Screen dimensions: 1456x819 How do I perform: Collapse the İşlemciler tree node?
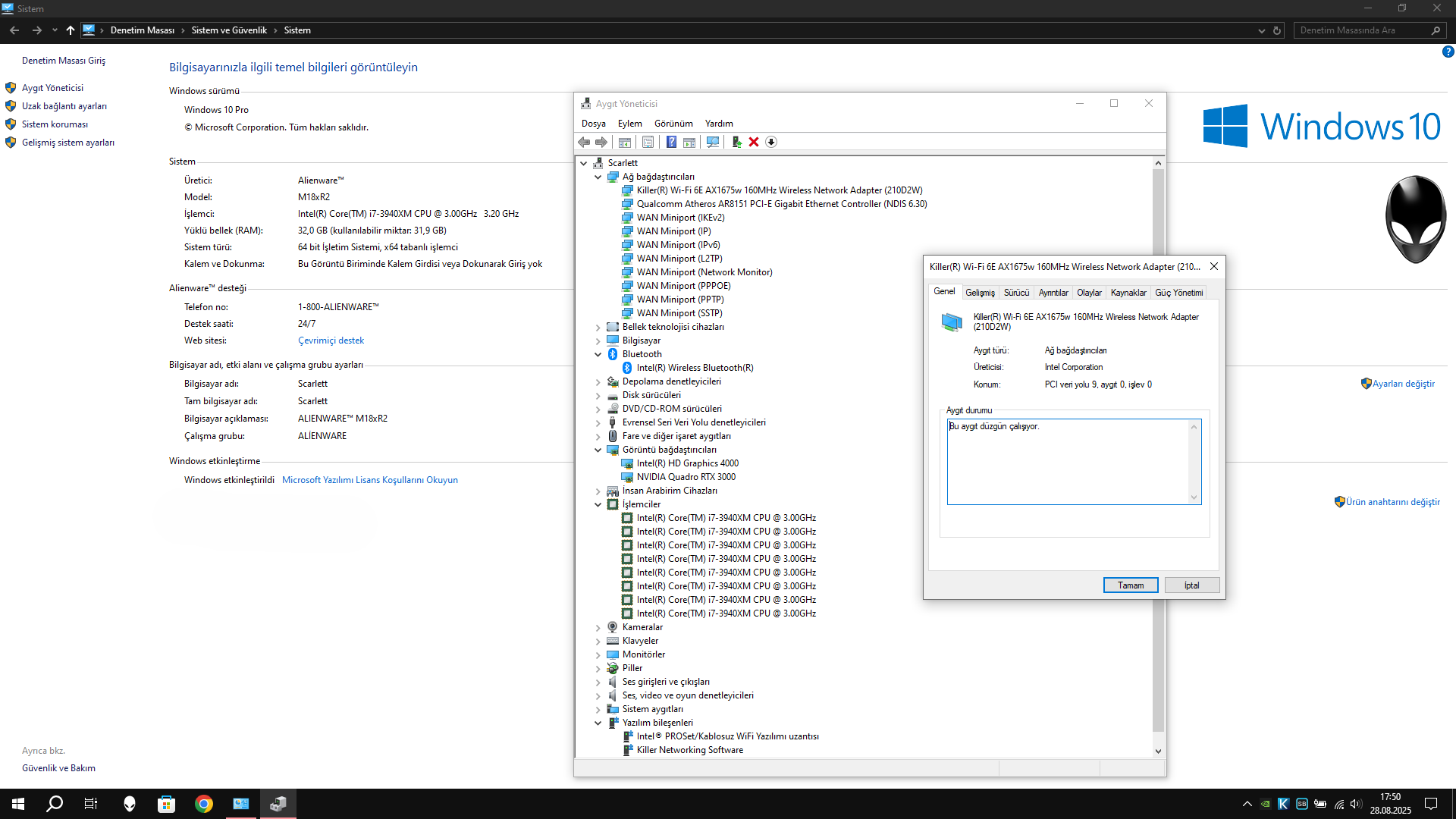598,504
